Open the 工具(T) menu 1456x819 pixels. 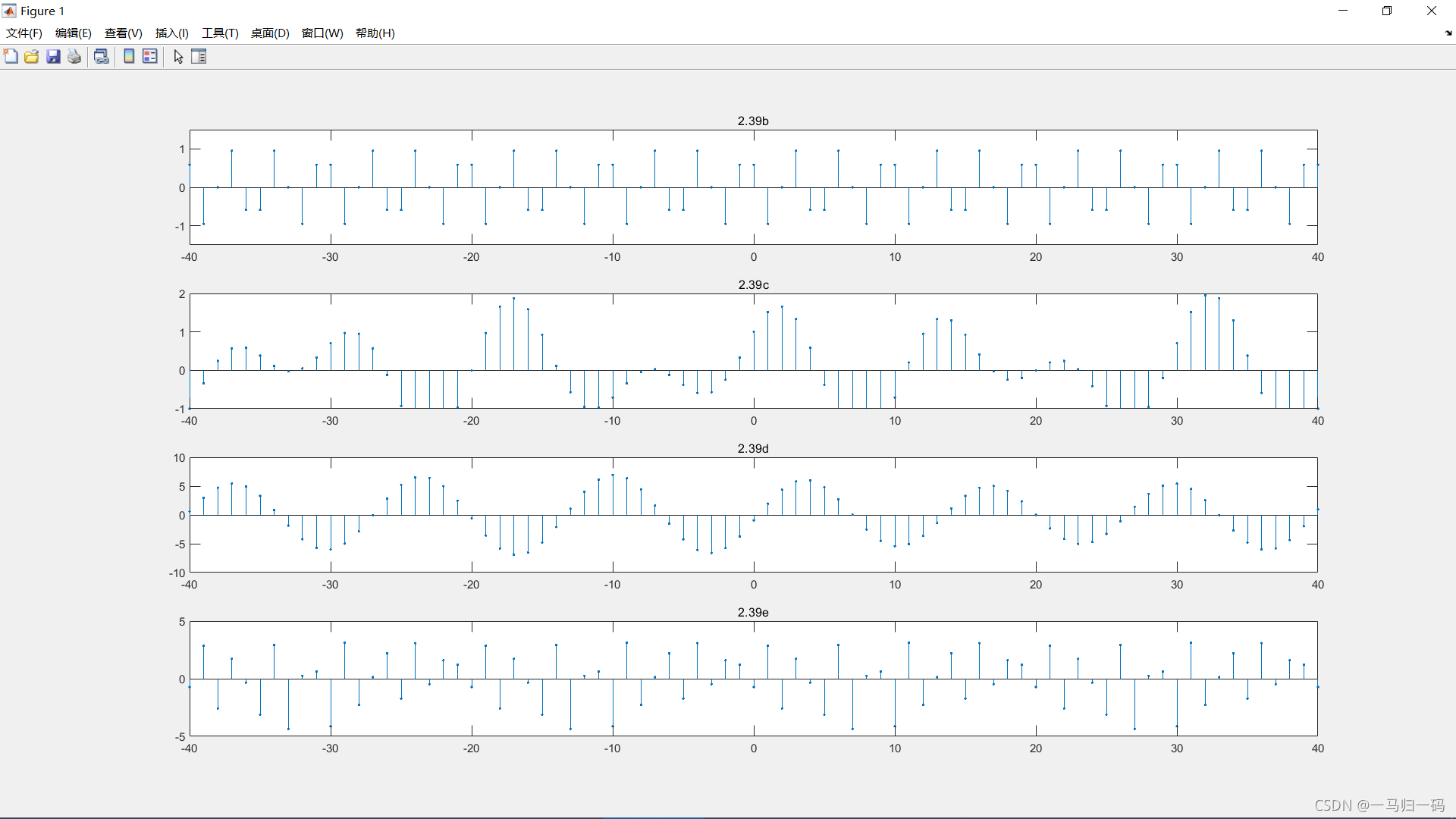pos(220,33)
